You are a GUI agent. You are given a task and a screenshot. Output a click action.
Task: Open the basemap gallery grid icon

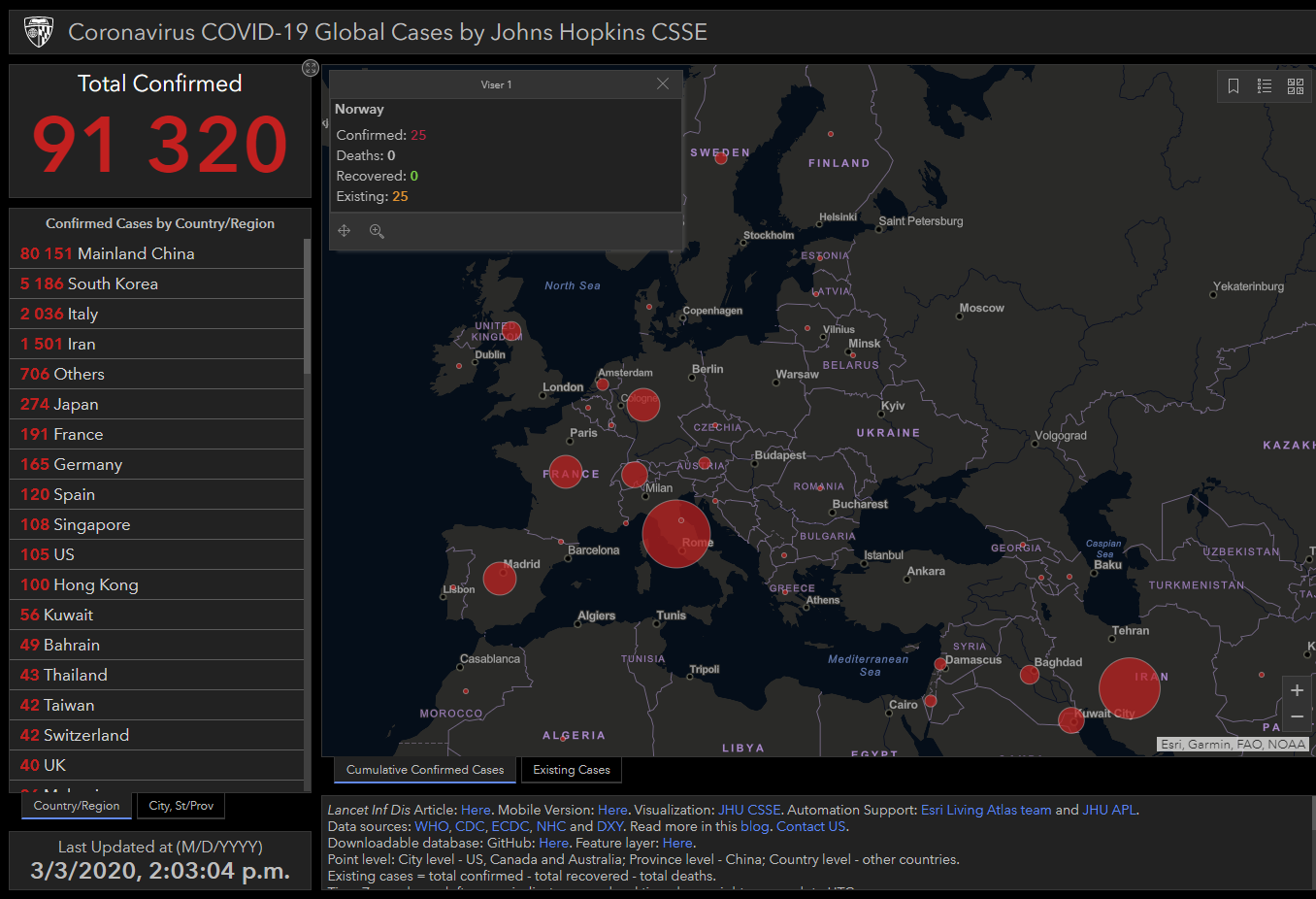click(1296, 86)
